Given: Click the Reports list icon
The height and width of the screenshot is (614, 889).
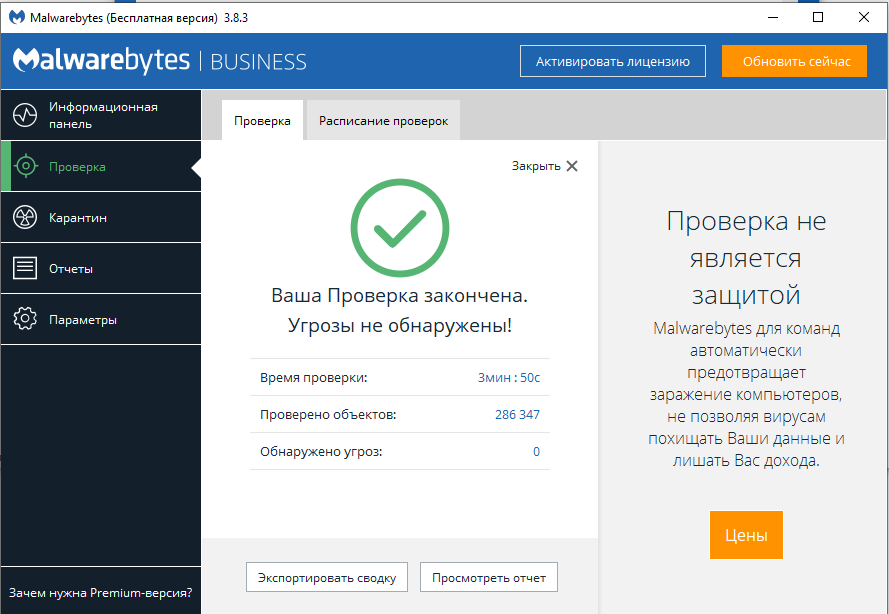Looking at the screenshot, I should [x=25, y=269].
